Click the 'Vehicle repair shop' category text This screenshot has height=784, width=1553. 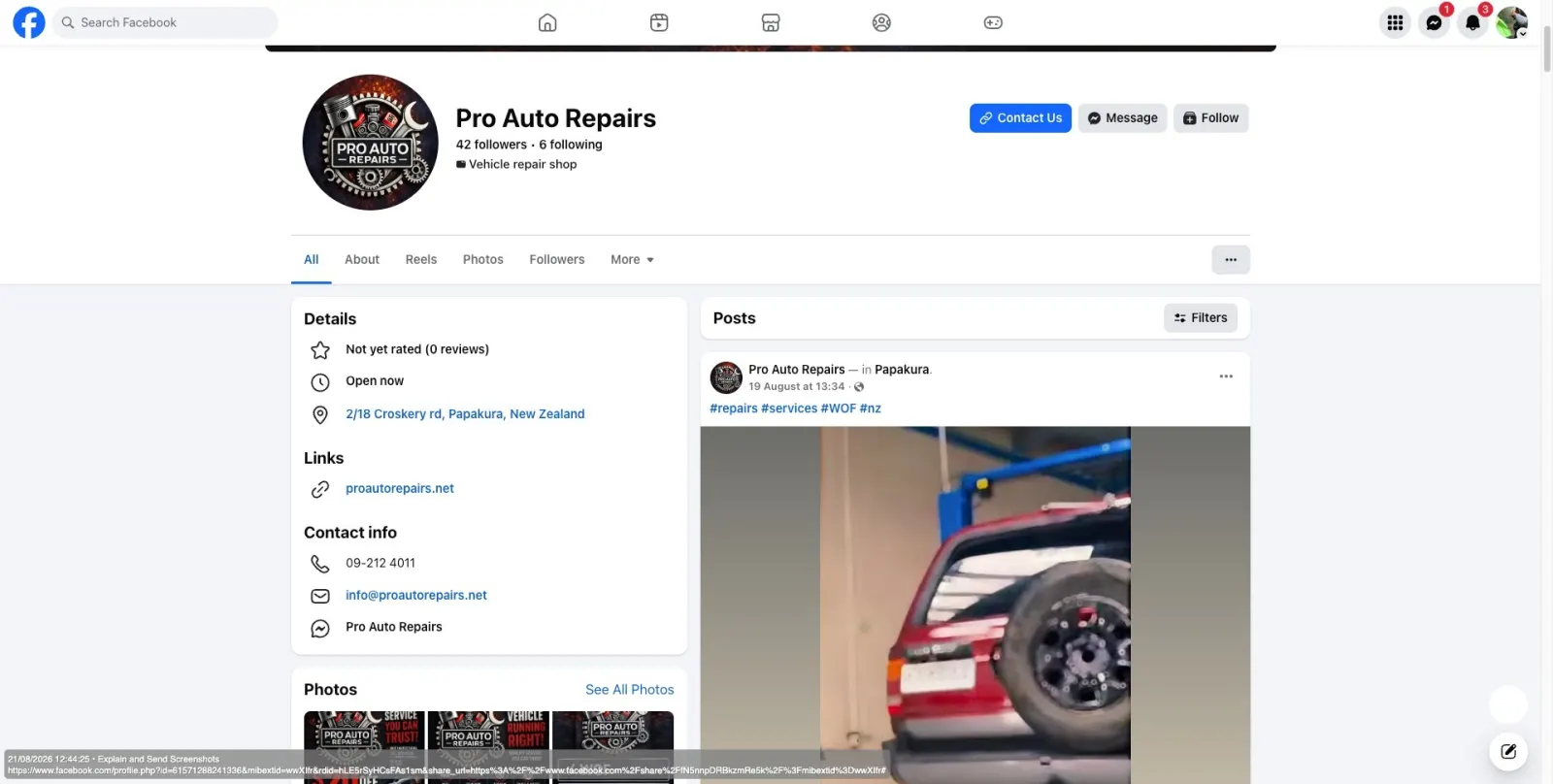pyautogui.click(x=523, y=165)
